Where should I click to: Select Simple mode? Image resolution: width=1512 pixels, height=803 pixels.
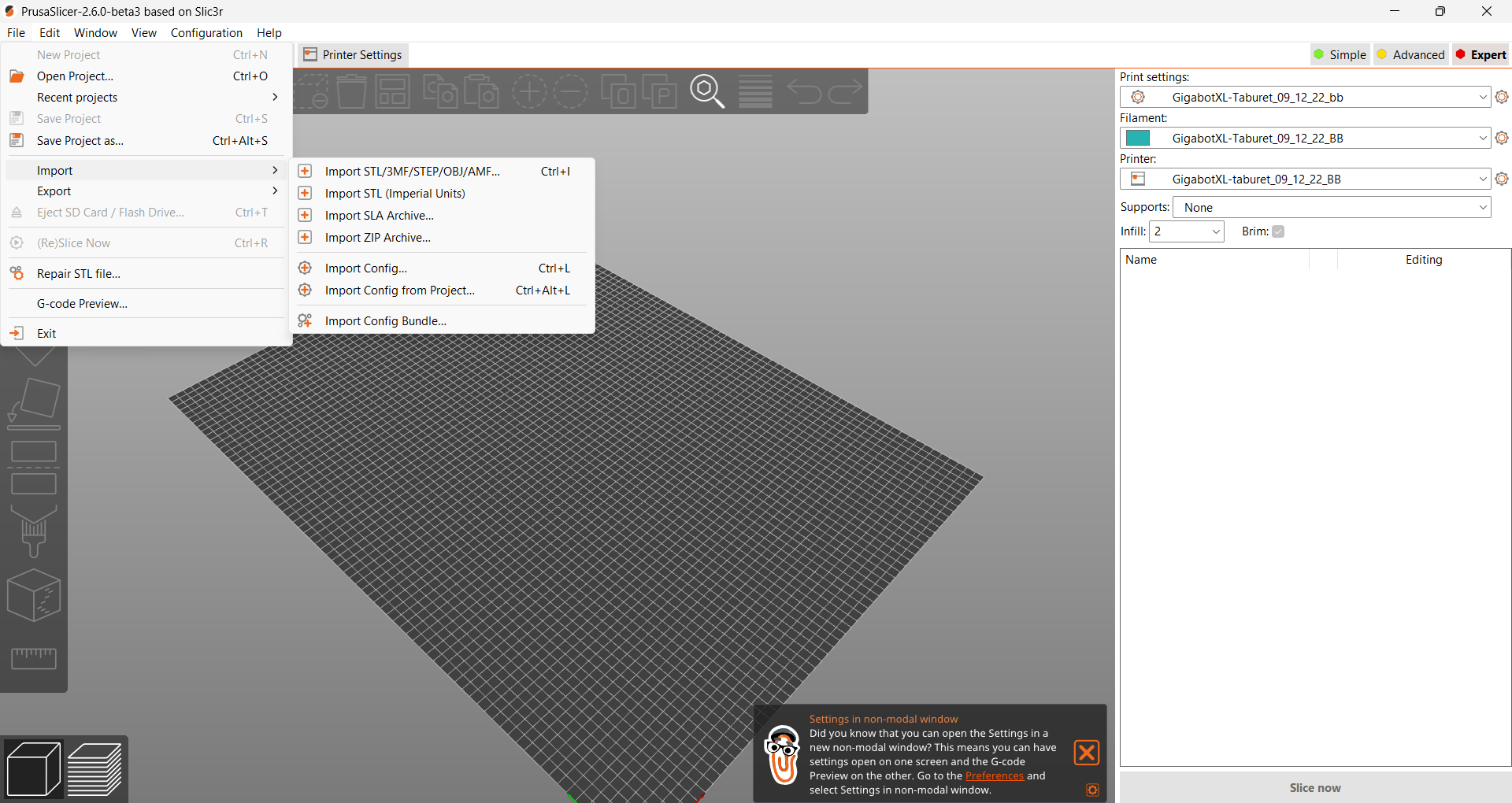click(x=1340, y=54)
